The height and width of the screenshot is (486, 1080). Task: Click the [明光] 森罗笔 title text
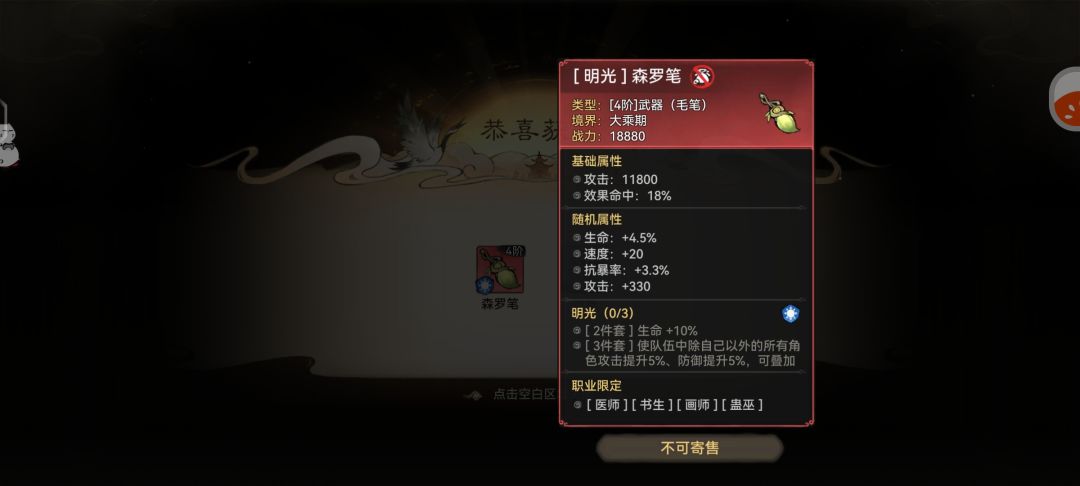point(627,76)
